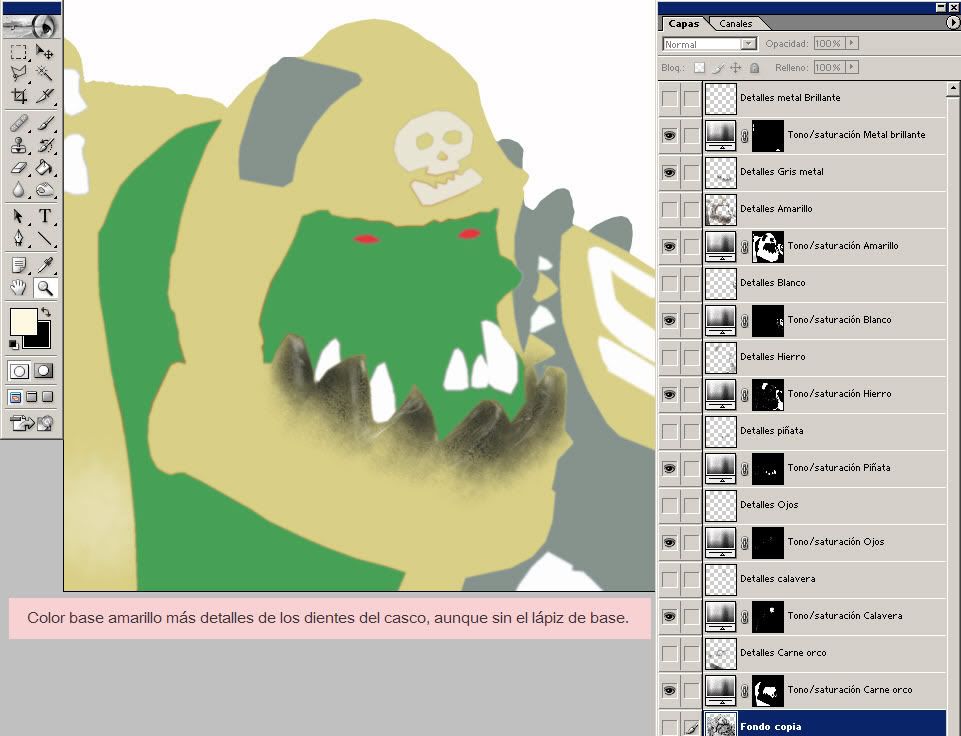This screenshot has width=961, height=736.
Task: Reset to default black and white colors
Action: 13,344
